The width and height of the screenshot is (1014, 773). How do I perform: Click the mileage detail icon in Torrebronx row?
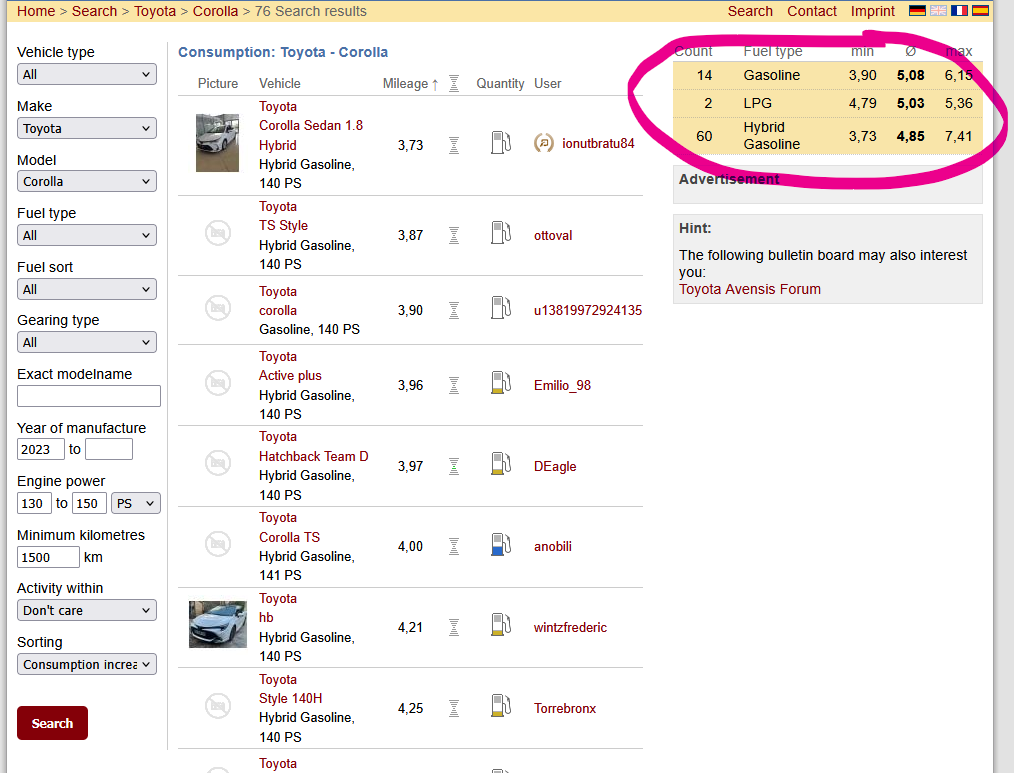454,708
